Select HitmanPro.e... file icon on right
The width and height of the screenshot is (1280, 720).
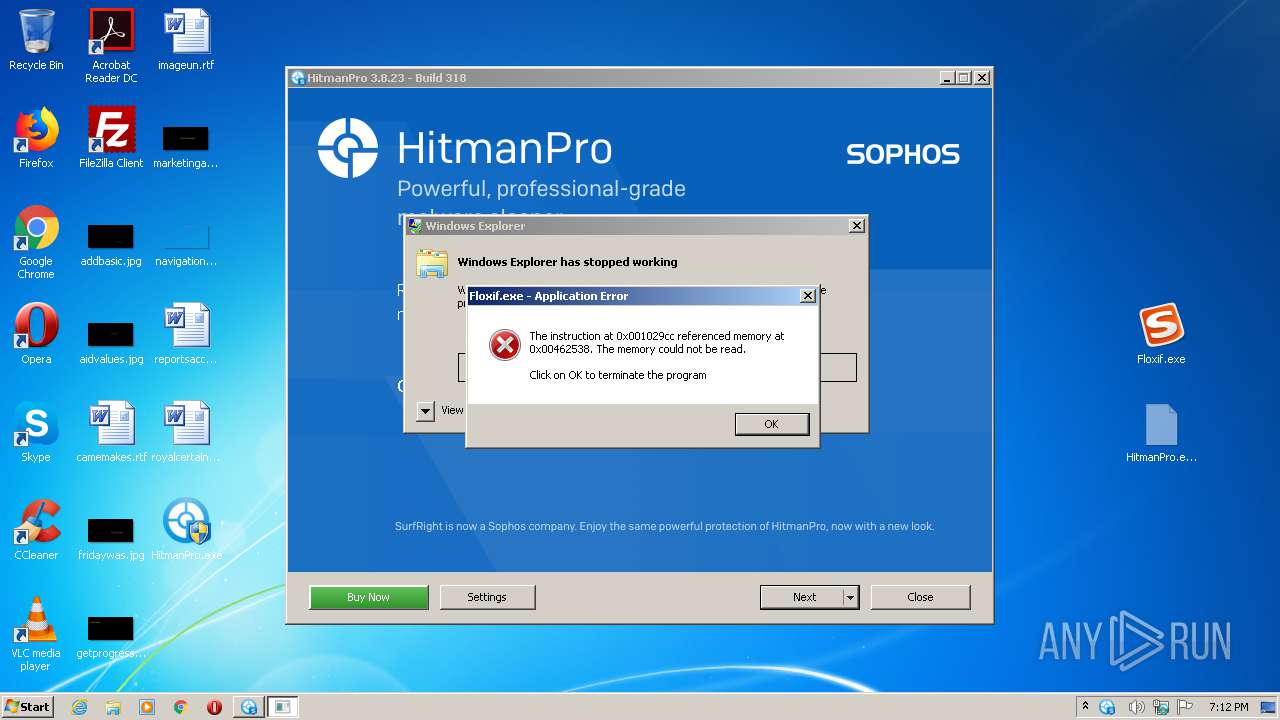[x=1161, y=432]
